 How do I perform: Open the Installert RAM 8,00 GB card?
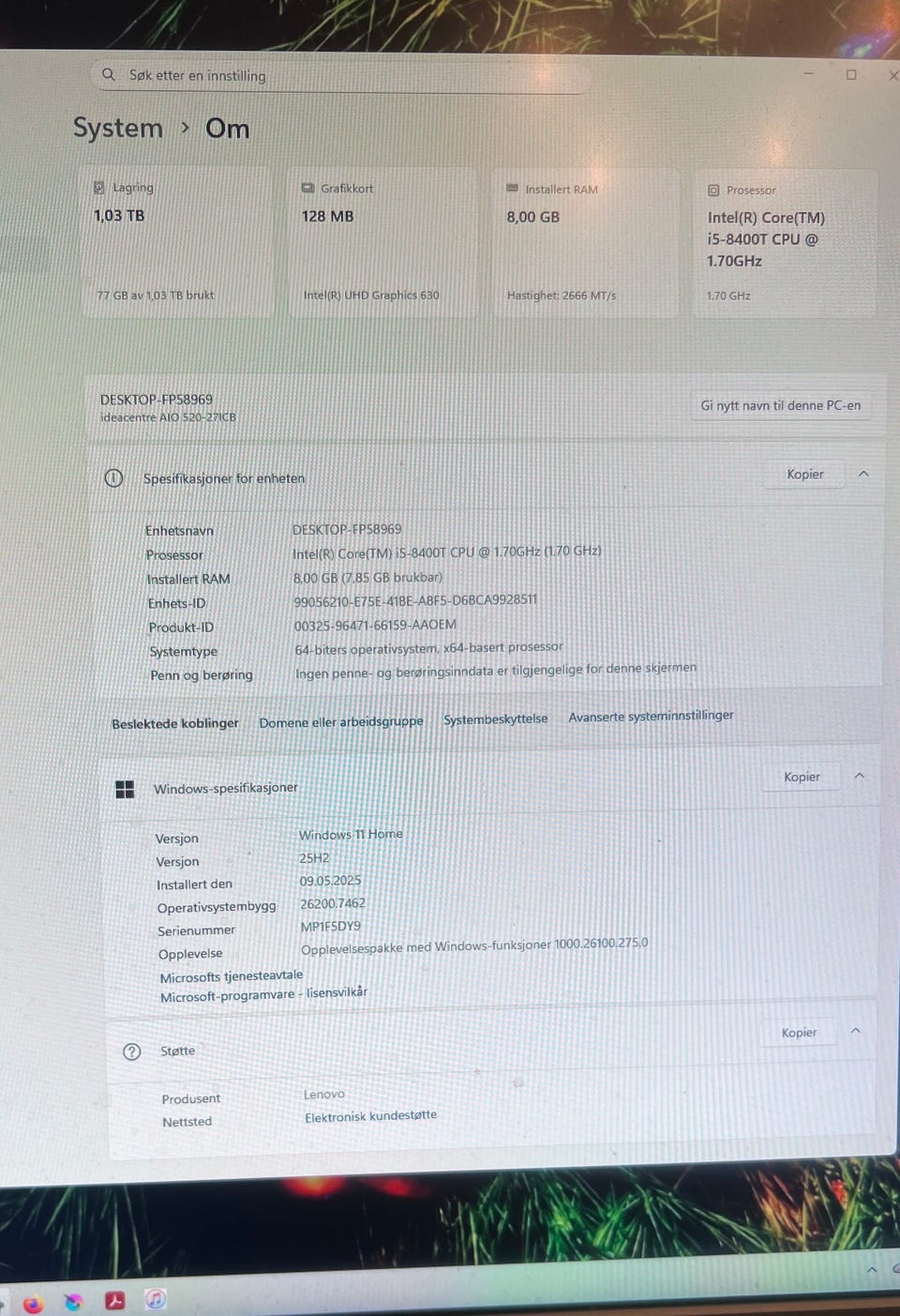pos(586,243)
